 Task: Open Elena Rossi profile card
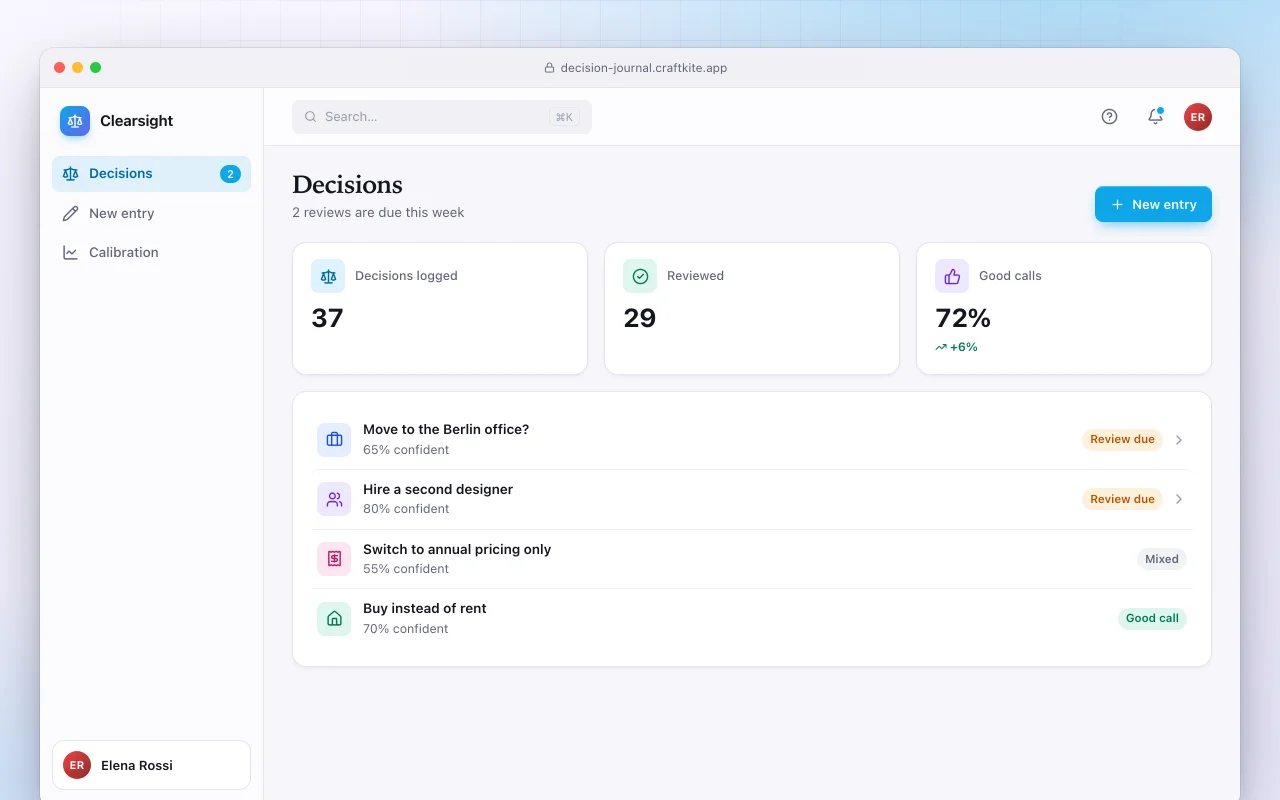point(151,765)
